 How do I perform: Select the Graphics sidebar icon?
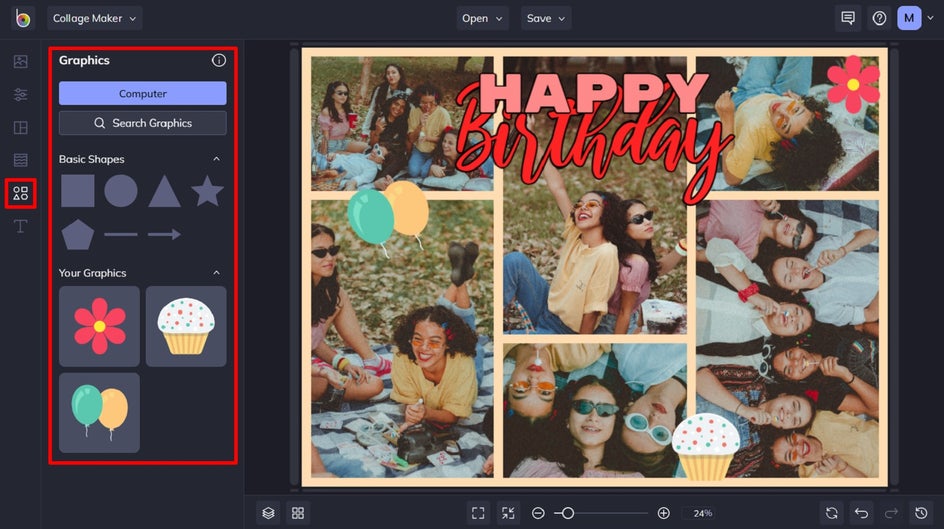pyautogui.click(x=20, y=193)
